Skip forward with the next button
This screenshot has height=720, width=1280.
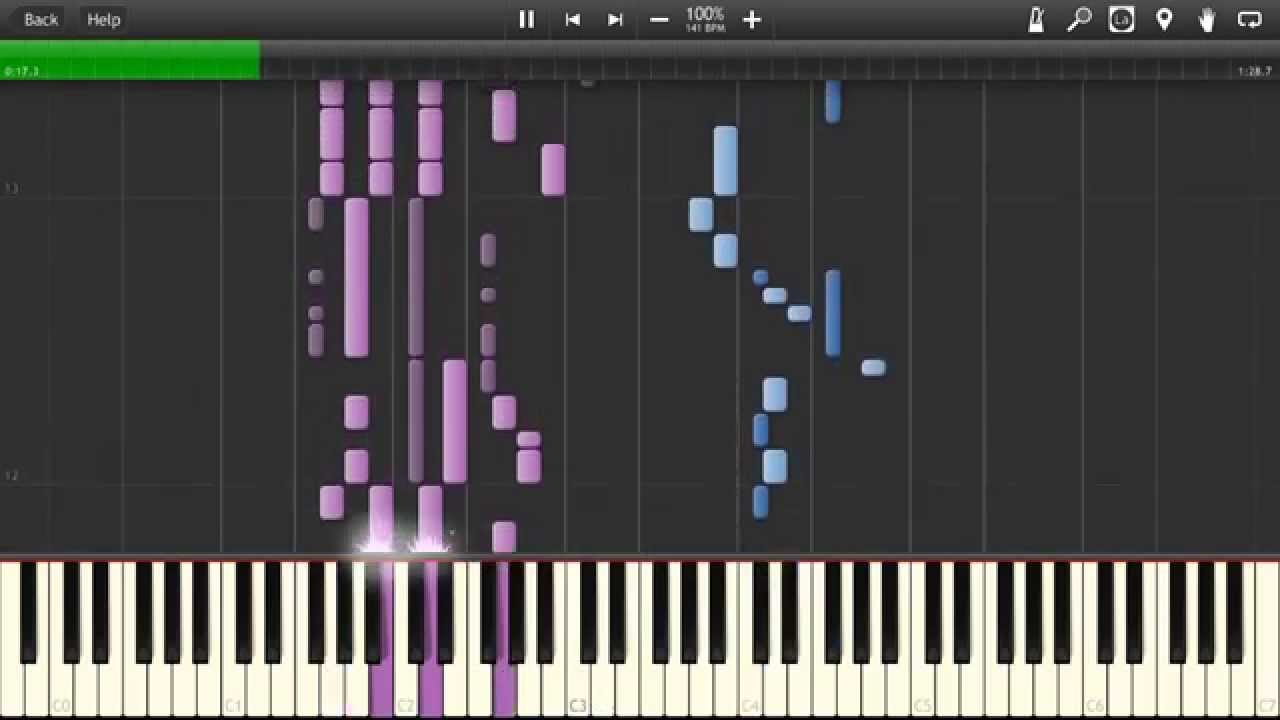click(615, 19)
